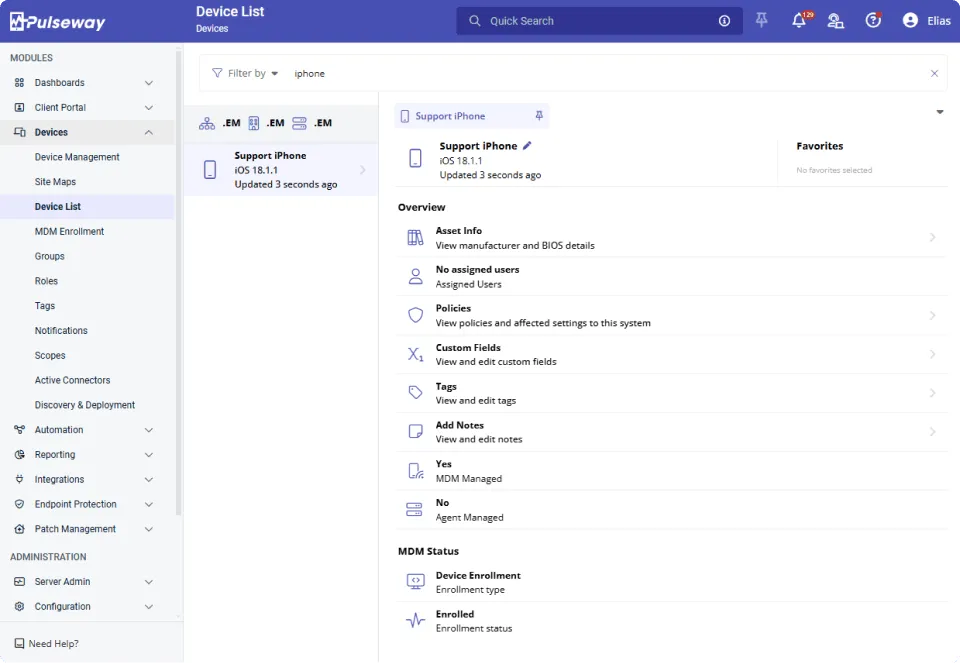This screenshot has height=663, width=960.
Task: Focus the Quick Search field
Action: pos(600,21)
